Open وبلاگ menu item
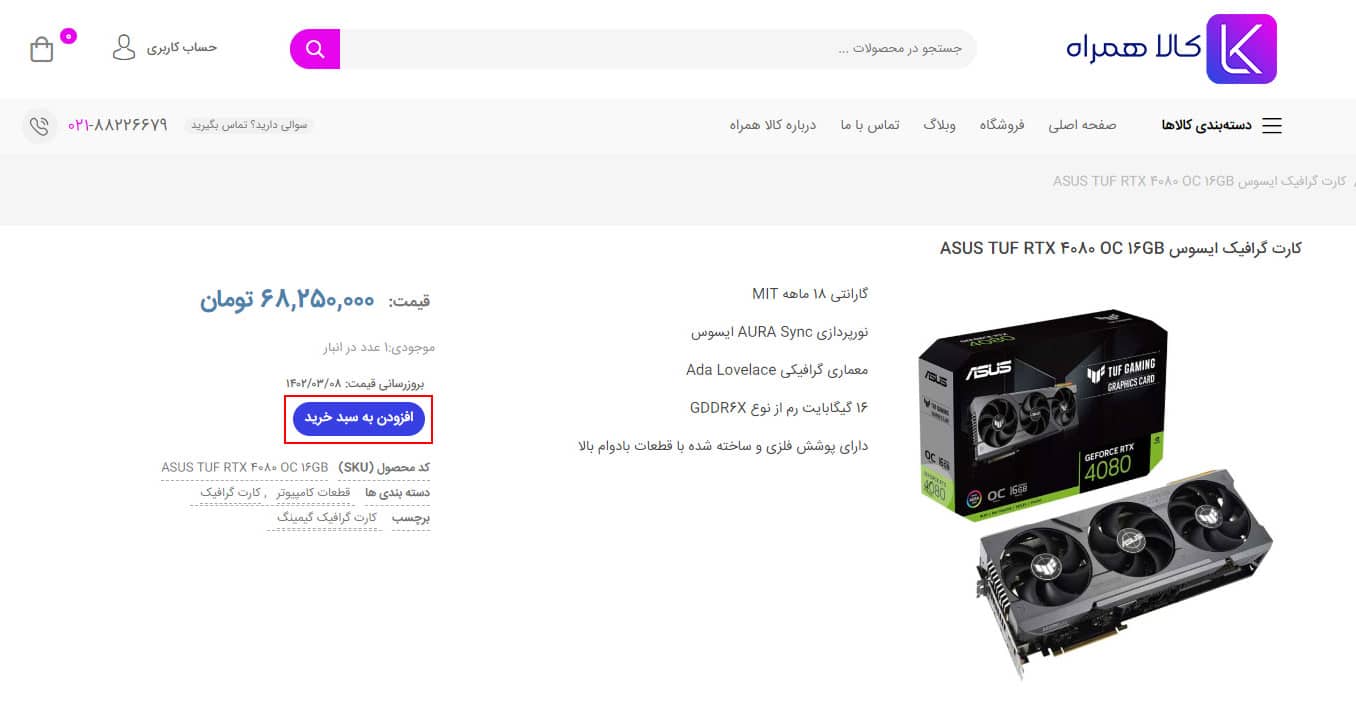1356x708 pixels. tap(939, 125)
